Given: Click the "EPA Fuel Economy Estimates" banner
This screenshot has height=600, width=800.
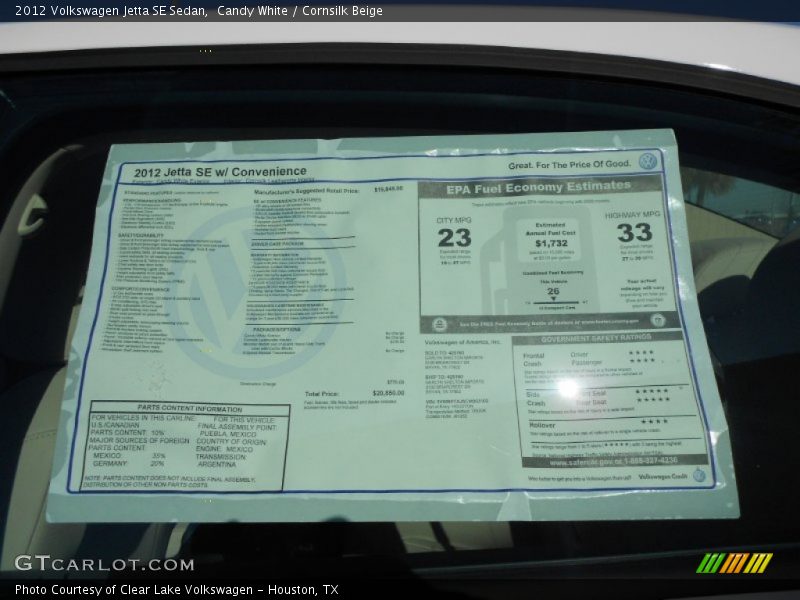Looking at the screenshot, I should tap(539, 187).
